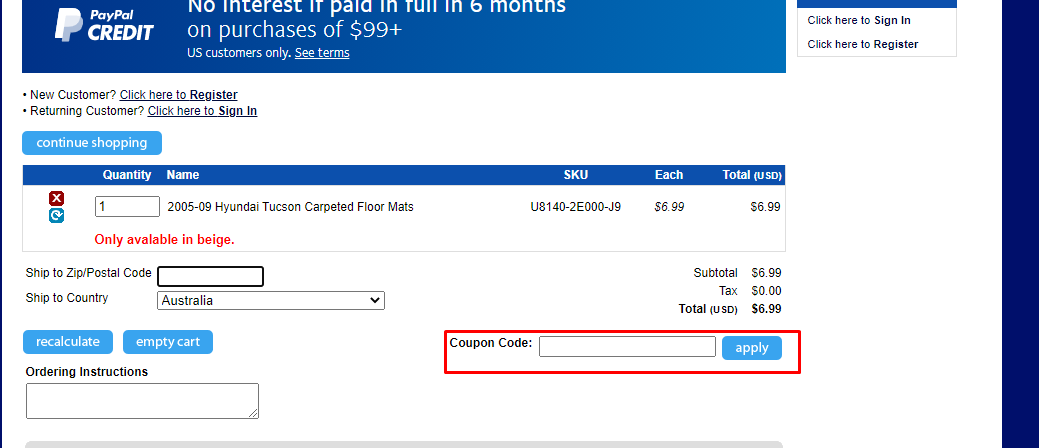Remove the floor mats item with red X icon
The width and height of the screenshot is (1039, 448).
[56, 198]
